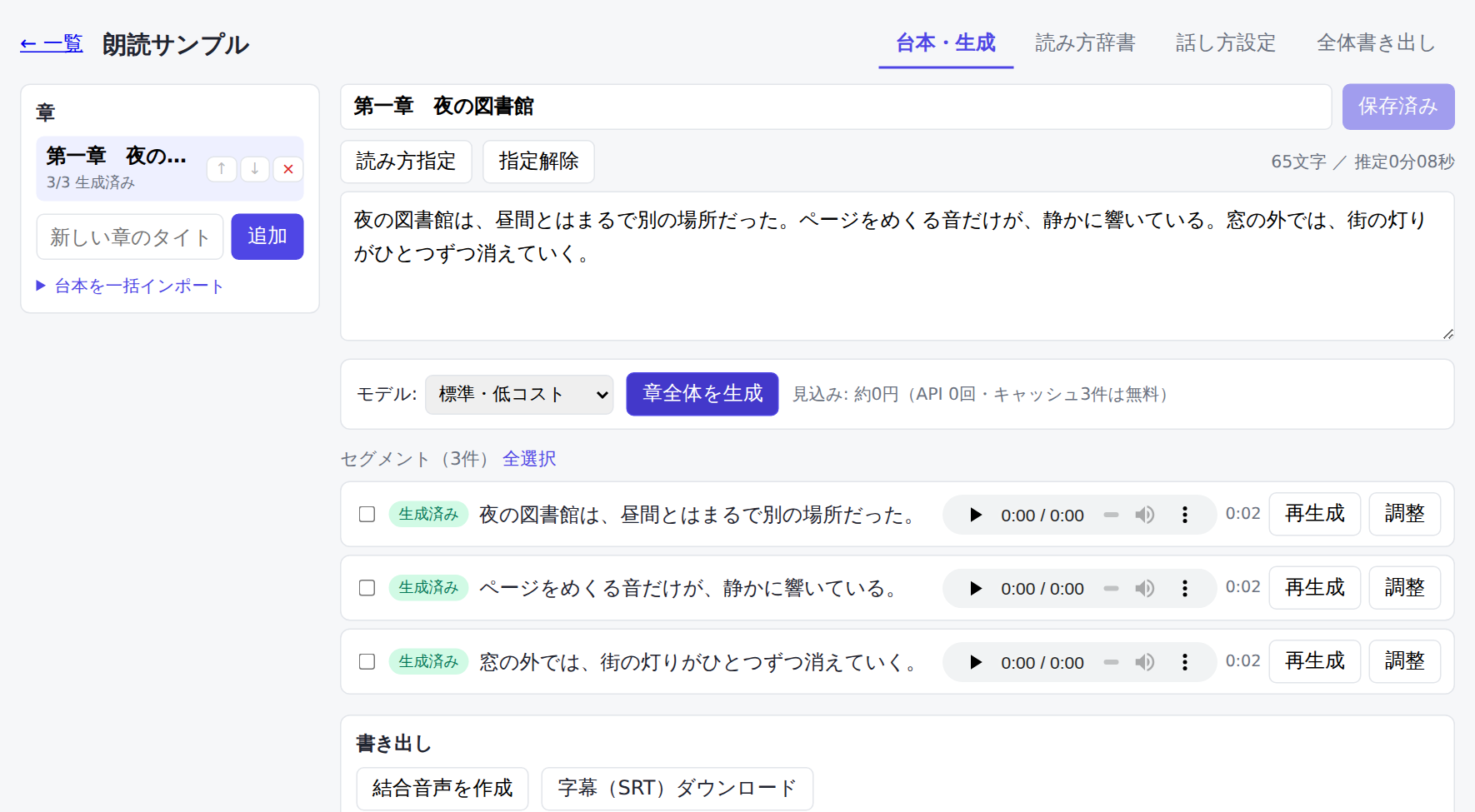Check the box for segment 夜の図書館は
Image resolution: width=1475 pixels, height=812 pixels.
367,514
